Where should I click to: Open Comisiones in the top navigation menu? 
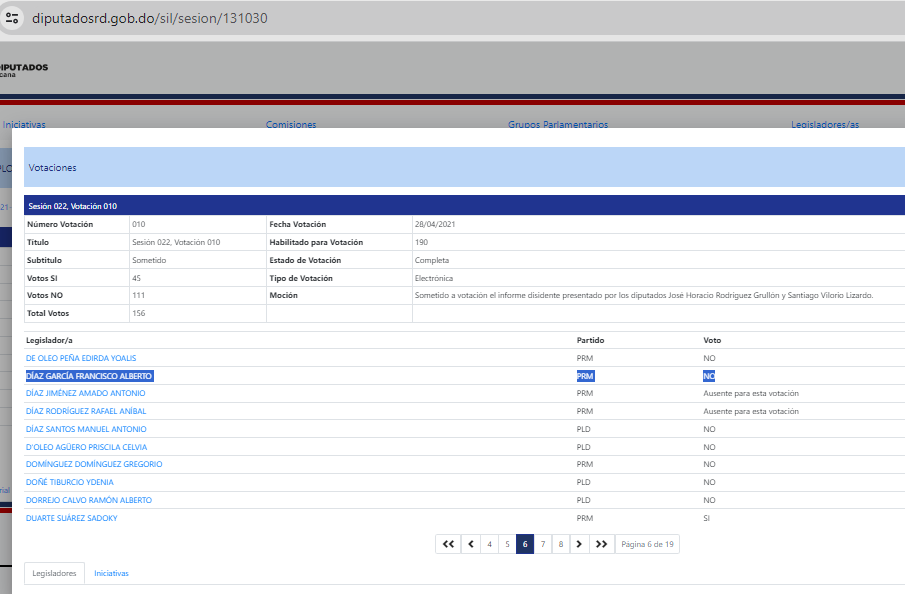click(291, 124)
